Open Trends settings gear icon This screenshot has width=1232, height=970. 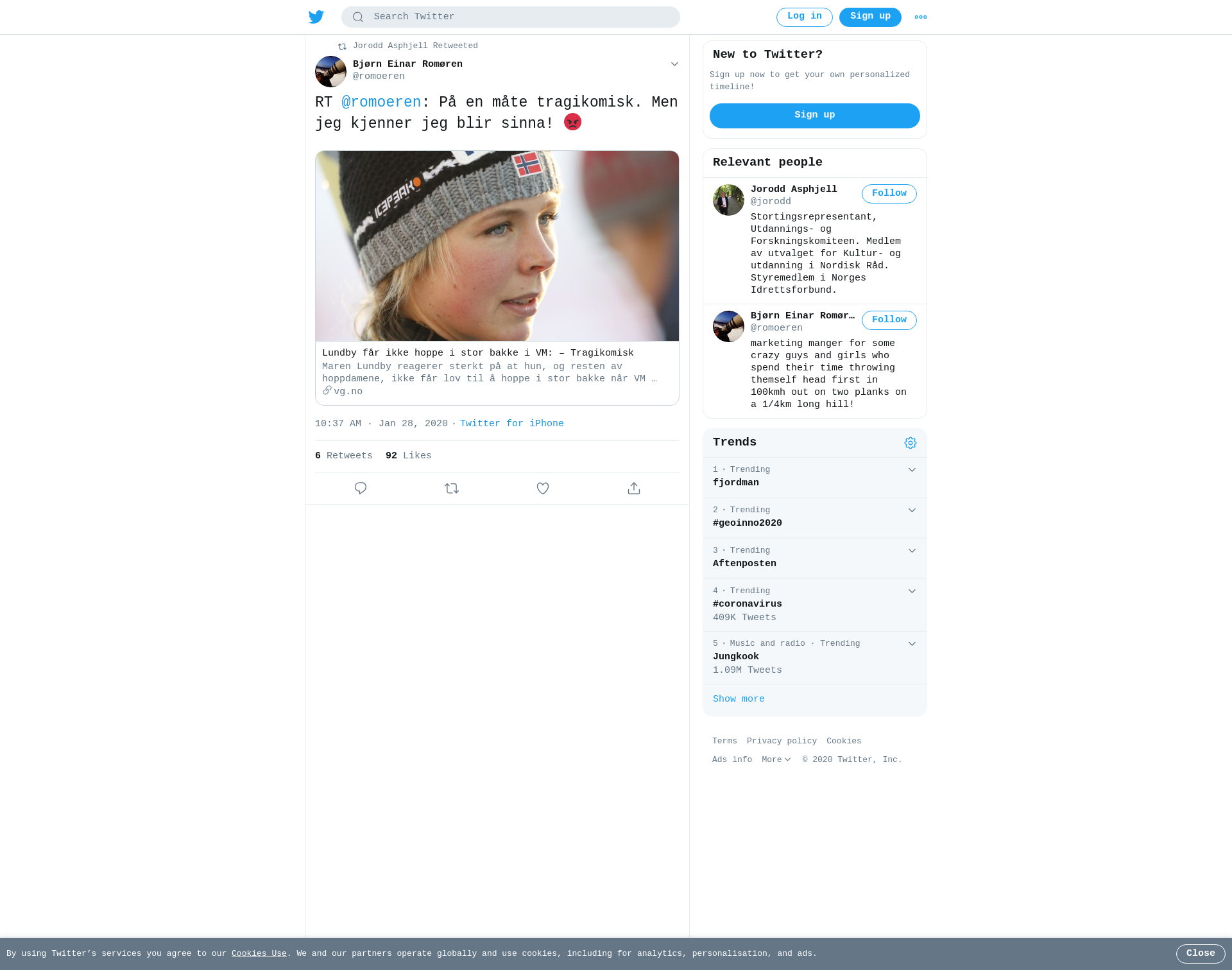pyautogui.click(x=911, y=443)
